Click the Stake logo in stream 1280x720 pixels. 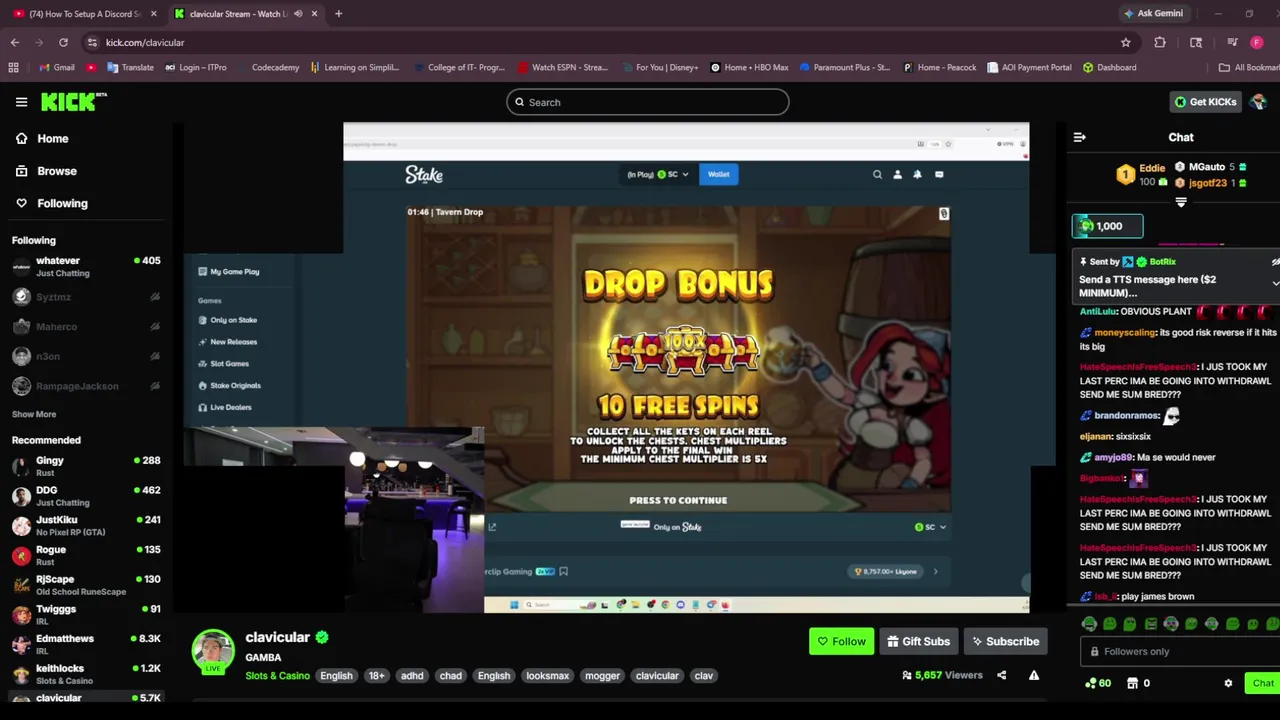coord(424,174)
